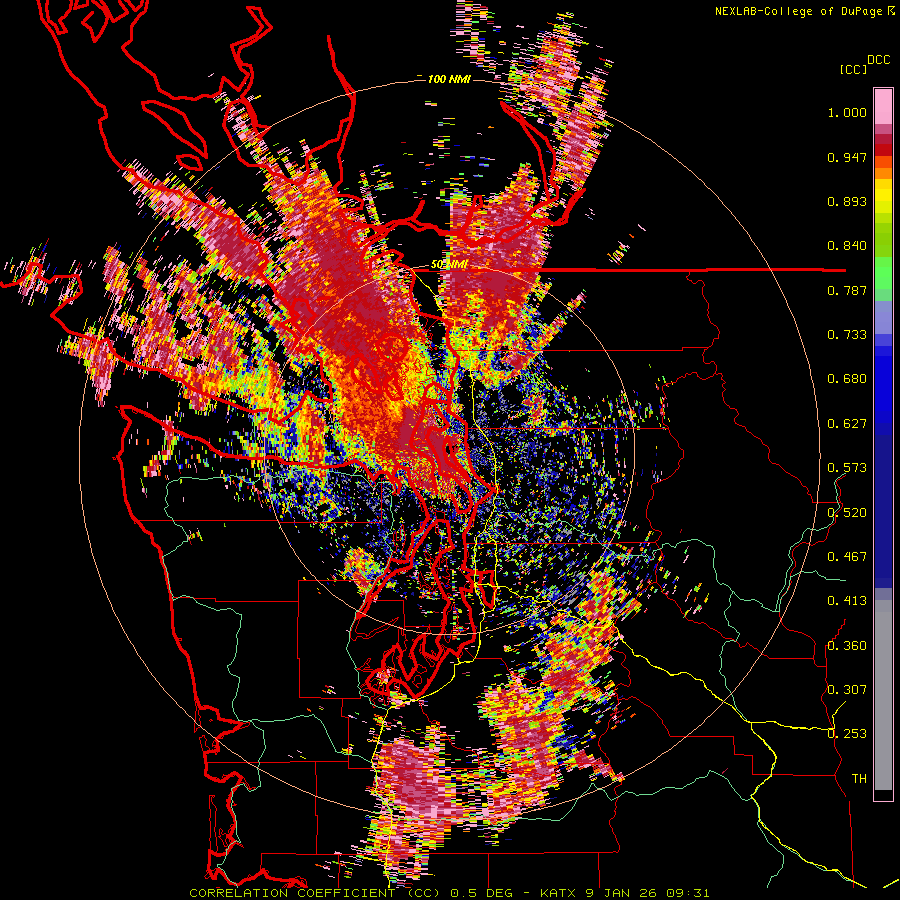Click the 100 NMI range ring label
The image size is (900, 900).
point(449,79)
